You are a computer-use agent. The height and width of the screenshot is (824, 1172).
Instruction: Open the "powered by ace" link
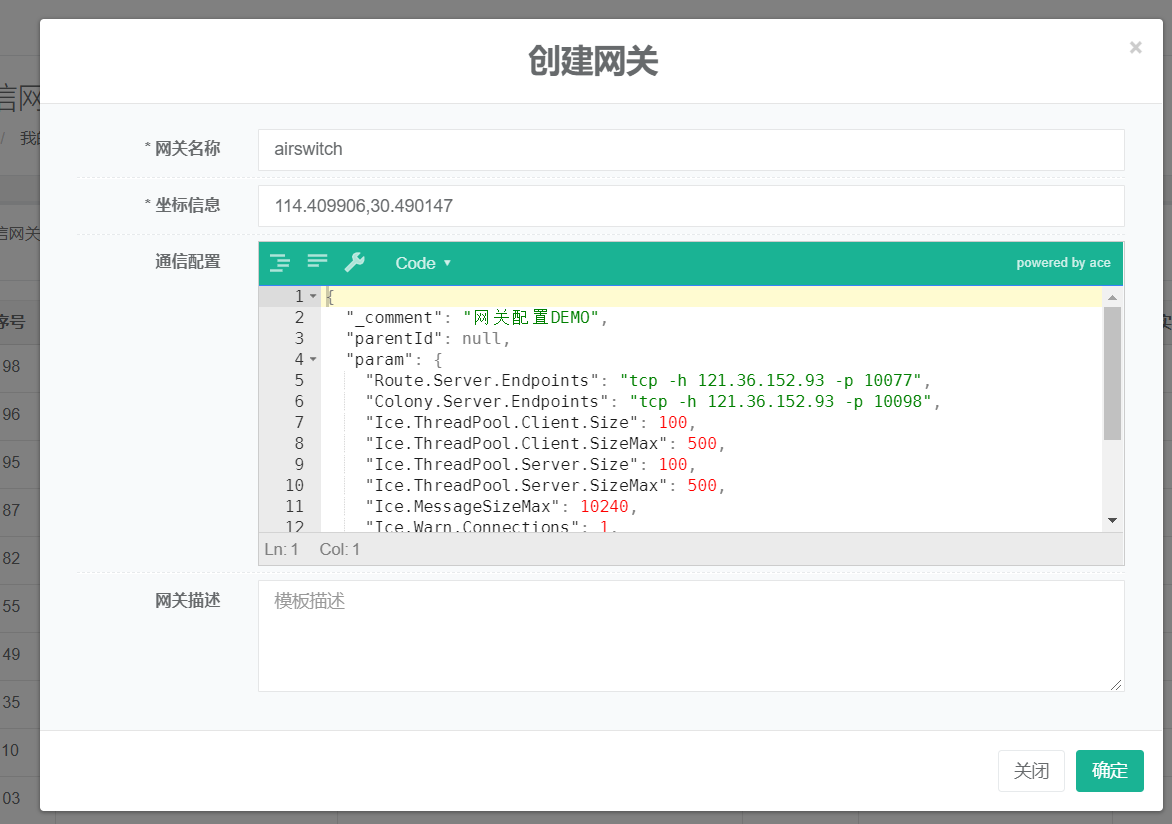tap(1063, 263)
